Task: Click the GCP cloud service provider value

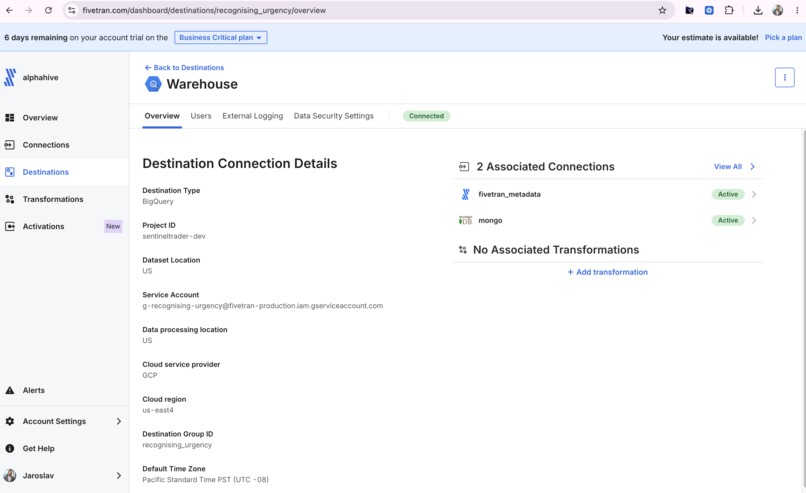Action: click(150, 375)
